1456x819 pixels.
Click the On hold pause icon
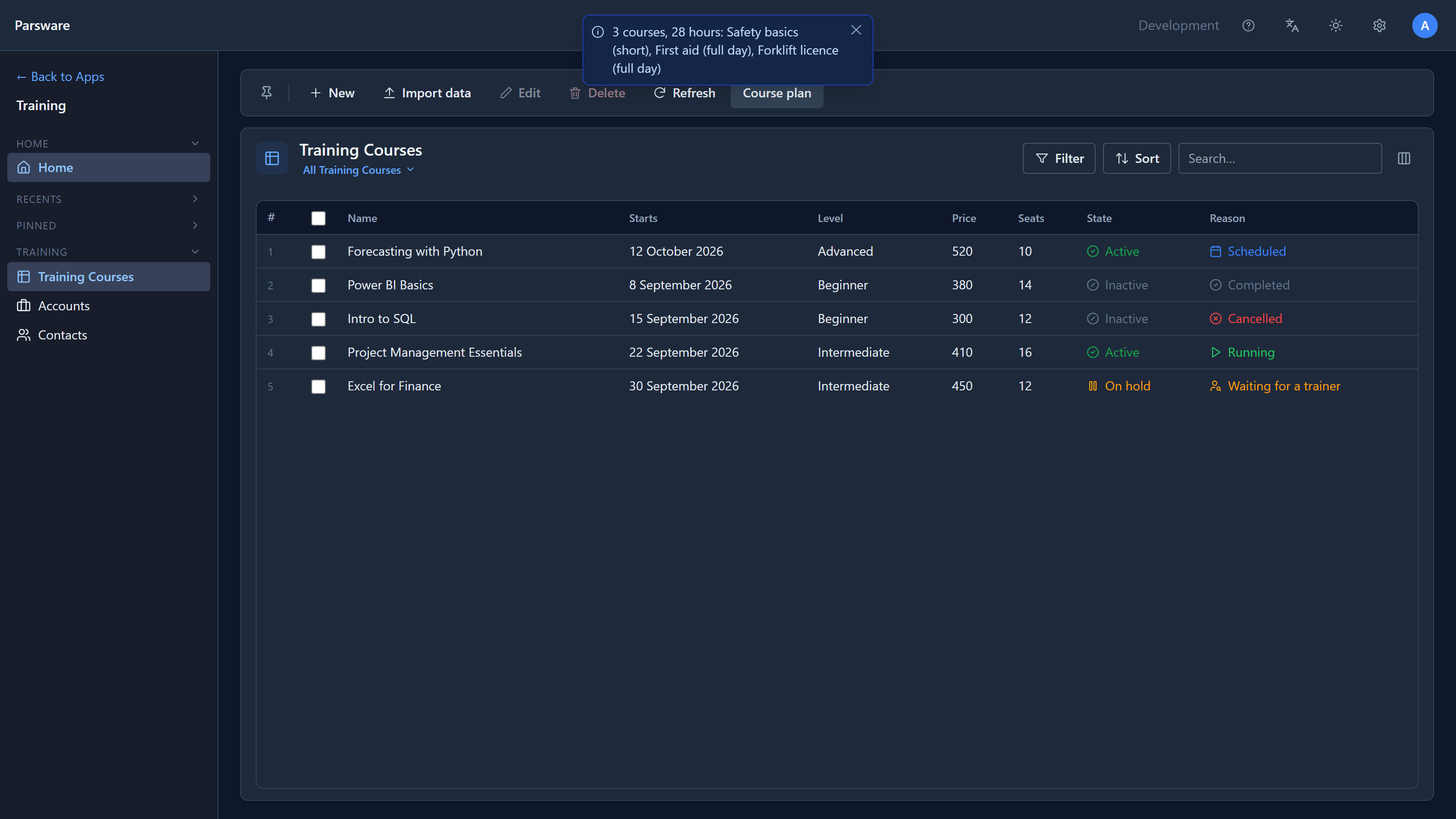click(x=1092, y=386)
